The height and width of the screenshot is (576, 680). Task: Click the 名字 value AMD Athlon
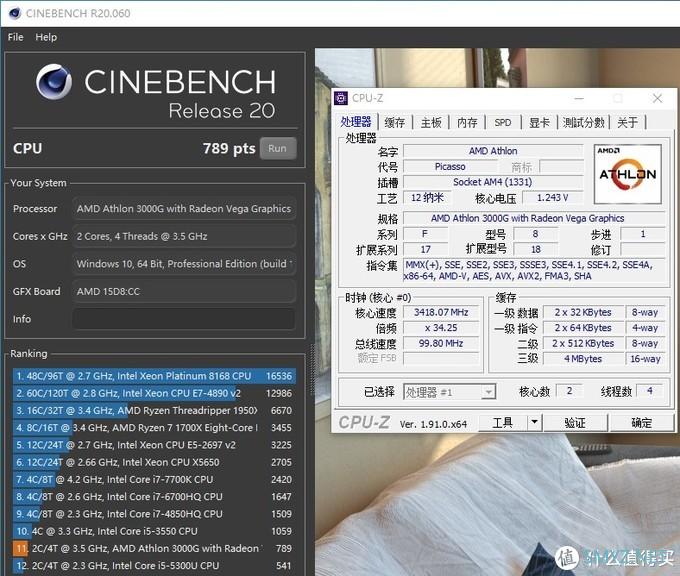click(x=493, y=151)
